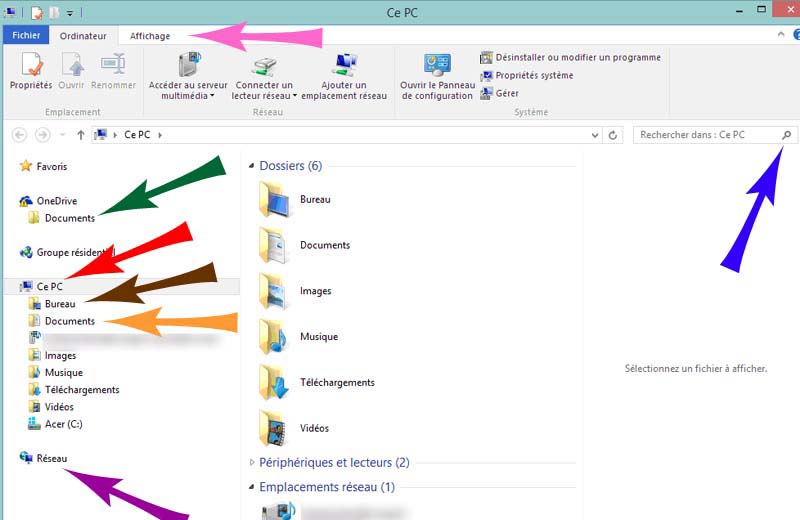
Task: Expand Périphériques et lecteurs (2) group
Action: tap(252, 462)
